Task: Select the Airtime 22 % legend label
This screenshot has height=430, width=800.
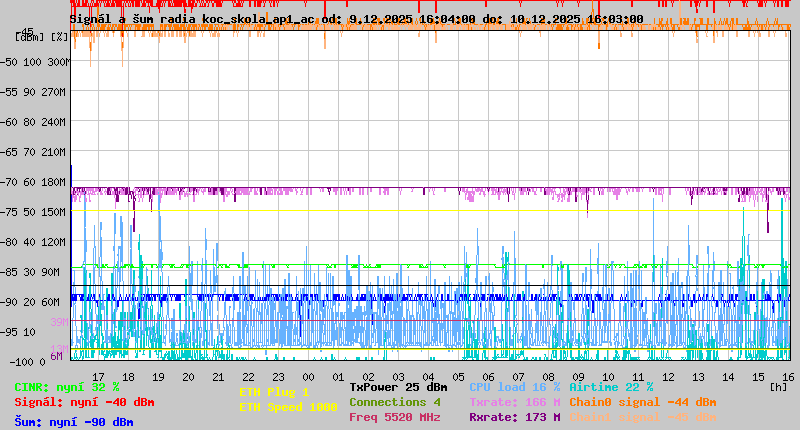Action: 611,387
